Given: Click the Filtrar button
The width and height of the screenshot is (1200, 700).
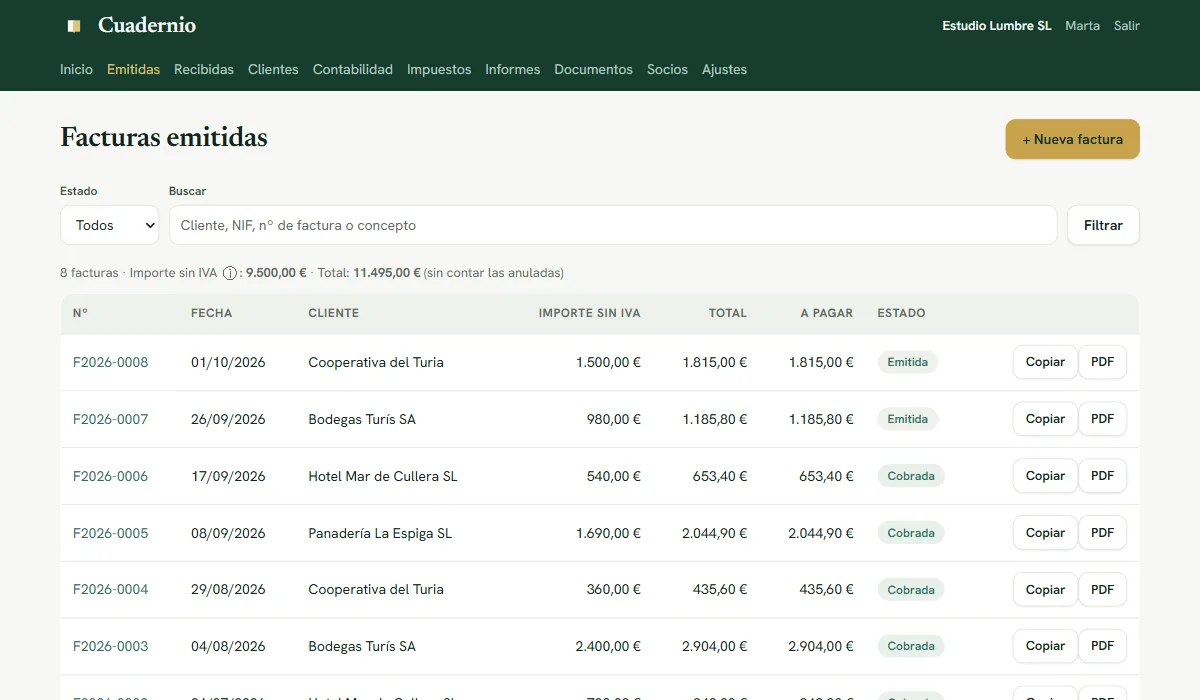Looking at the screenshot, I should pyautogui.click(x=1103, y=225).
